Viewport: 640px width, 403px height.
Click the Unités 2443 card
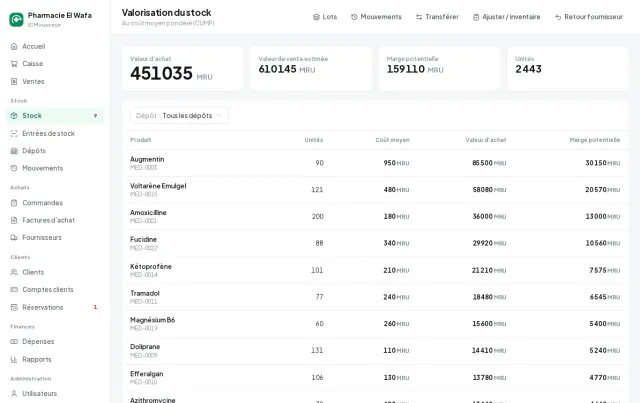click(567, 68)
